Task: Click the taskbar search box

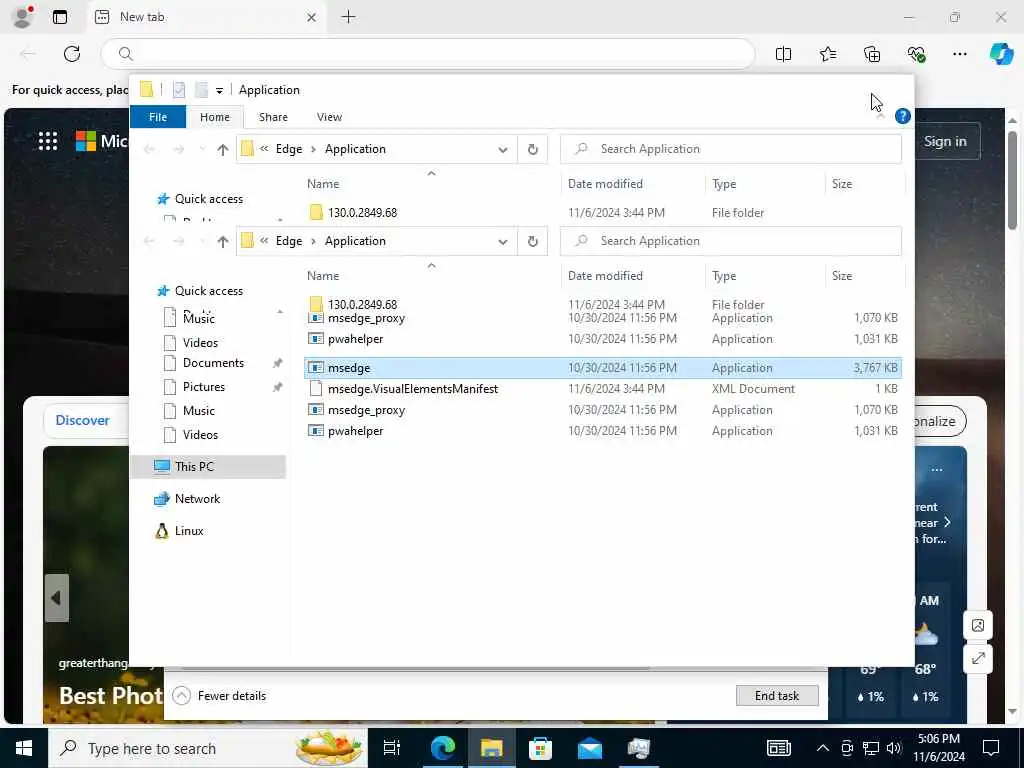Action: click(208, 748)
